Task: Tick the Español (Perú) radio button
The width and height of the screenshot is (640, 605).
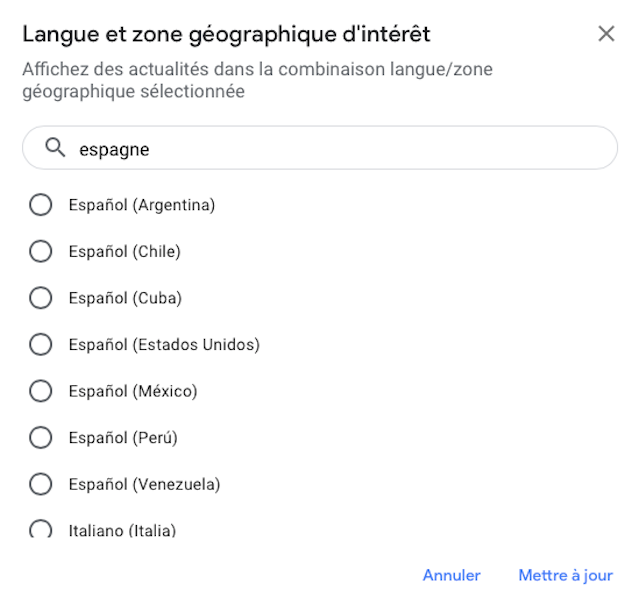Action: coord(41,438)
